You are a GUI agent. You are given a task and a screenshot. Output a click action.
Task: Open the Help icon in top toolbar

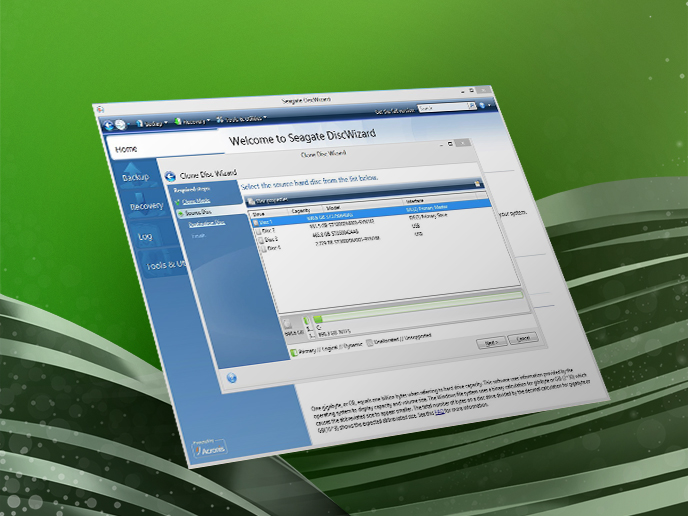click(x=483, y=105)
